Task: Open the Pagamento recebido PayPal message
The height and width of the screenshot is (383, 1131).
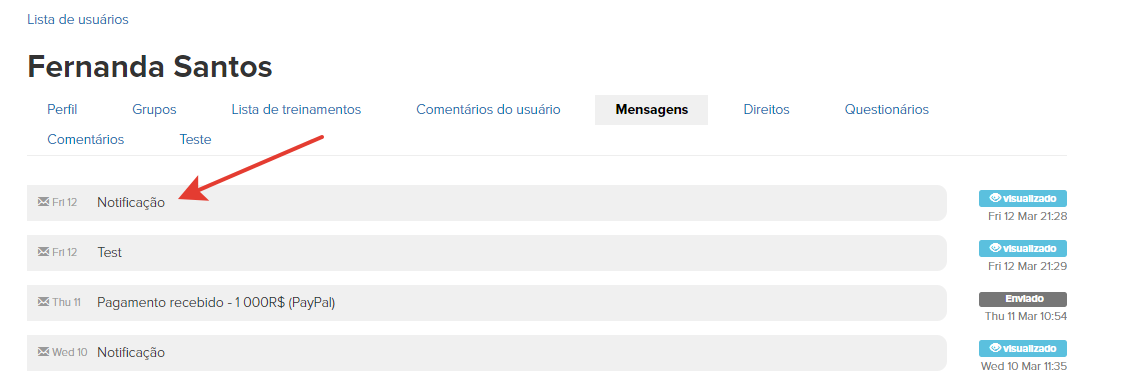Action: (486, 303)
